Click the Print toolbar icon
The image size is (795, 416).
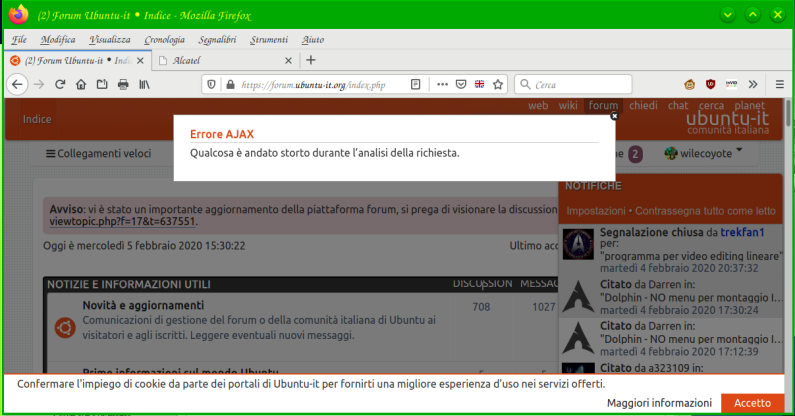click(x=123, y=84)
